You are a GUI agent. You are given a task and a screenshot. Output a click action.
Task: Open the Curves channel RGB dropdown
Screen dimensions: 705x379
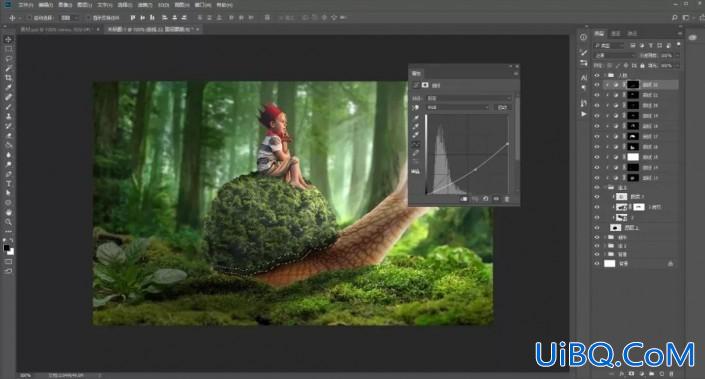click(457, 107)
